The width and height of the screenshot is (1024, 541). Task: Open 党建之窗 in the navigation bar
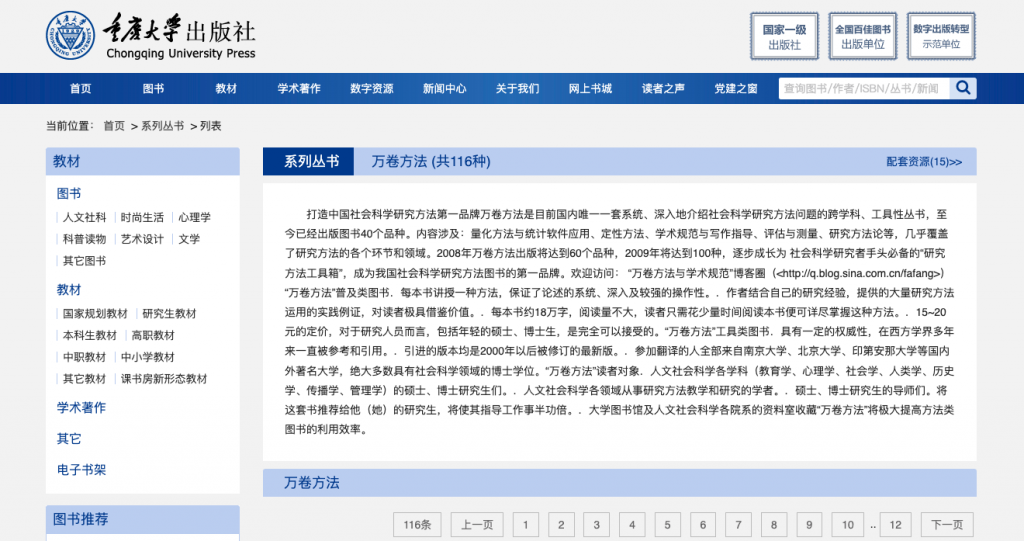click(x=736, y=88)
